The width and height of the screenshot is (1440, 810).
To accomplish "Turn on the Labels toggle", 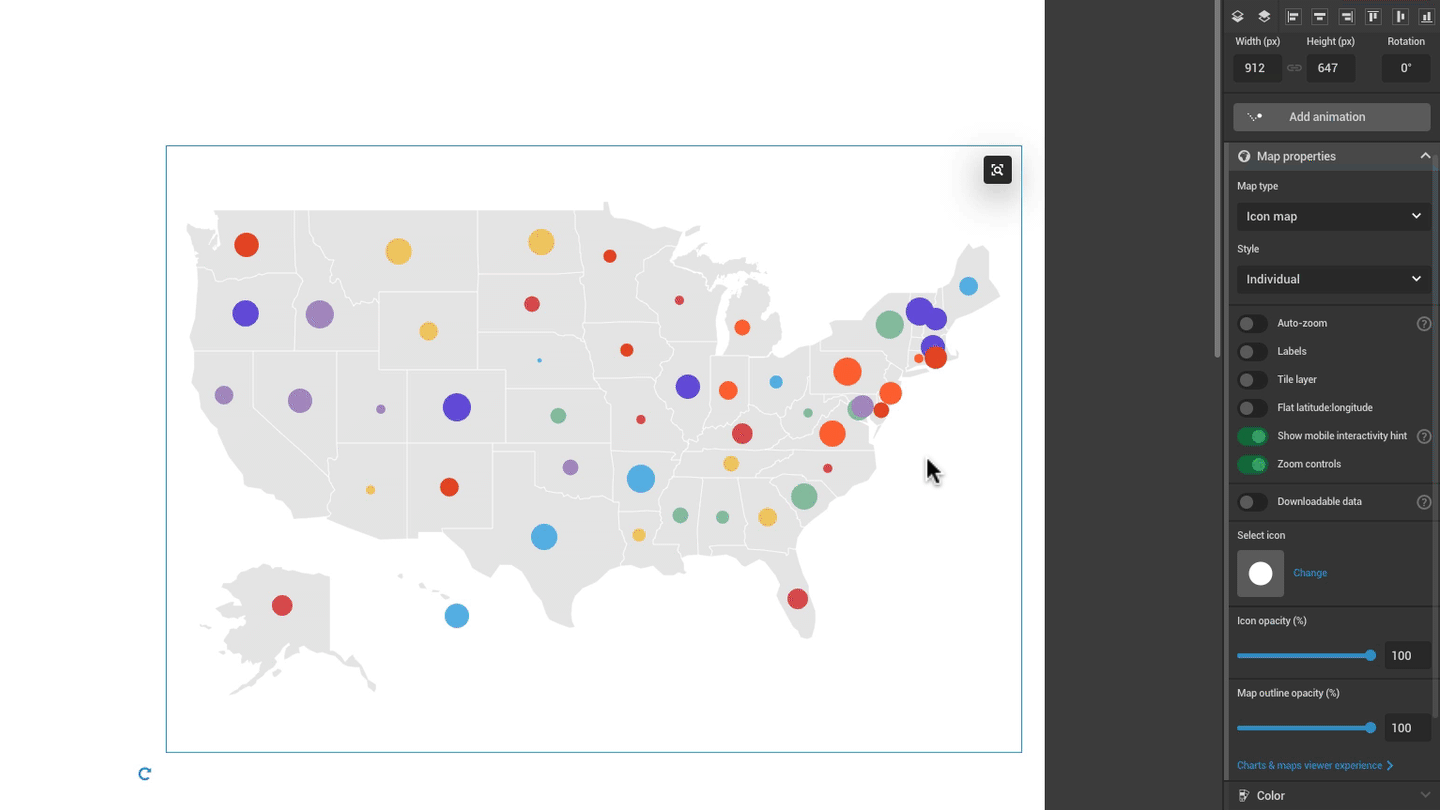I will pyautogui.click(x=1252, y=352).
